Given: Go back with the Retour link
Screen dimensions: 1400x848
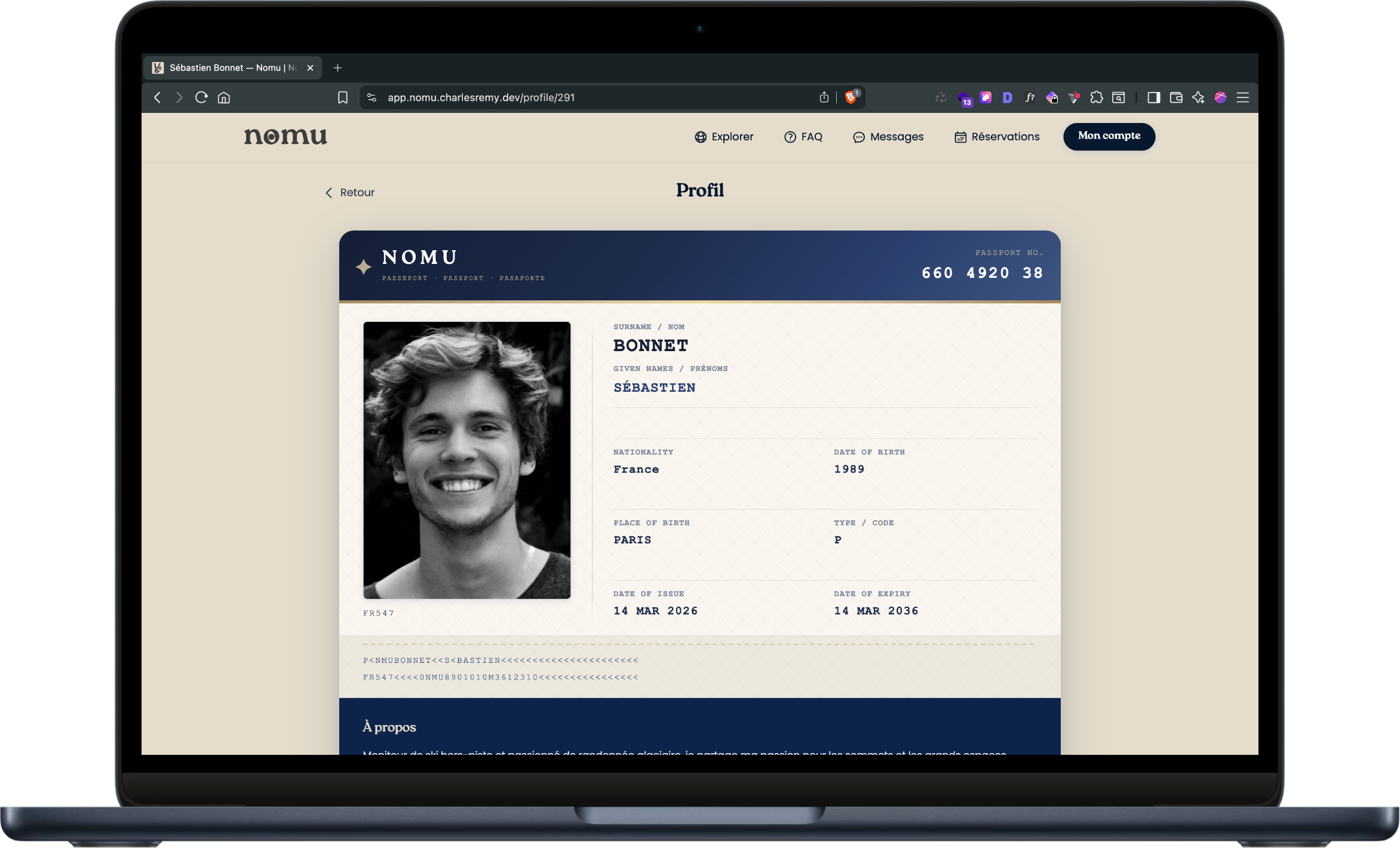Looking at the screenshot, I should pyautogui.click(x=350, y=192).
